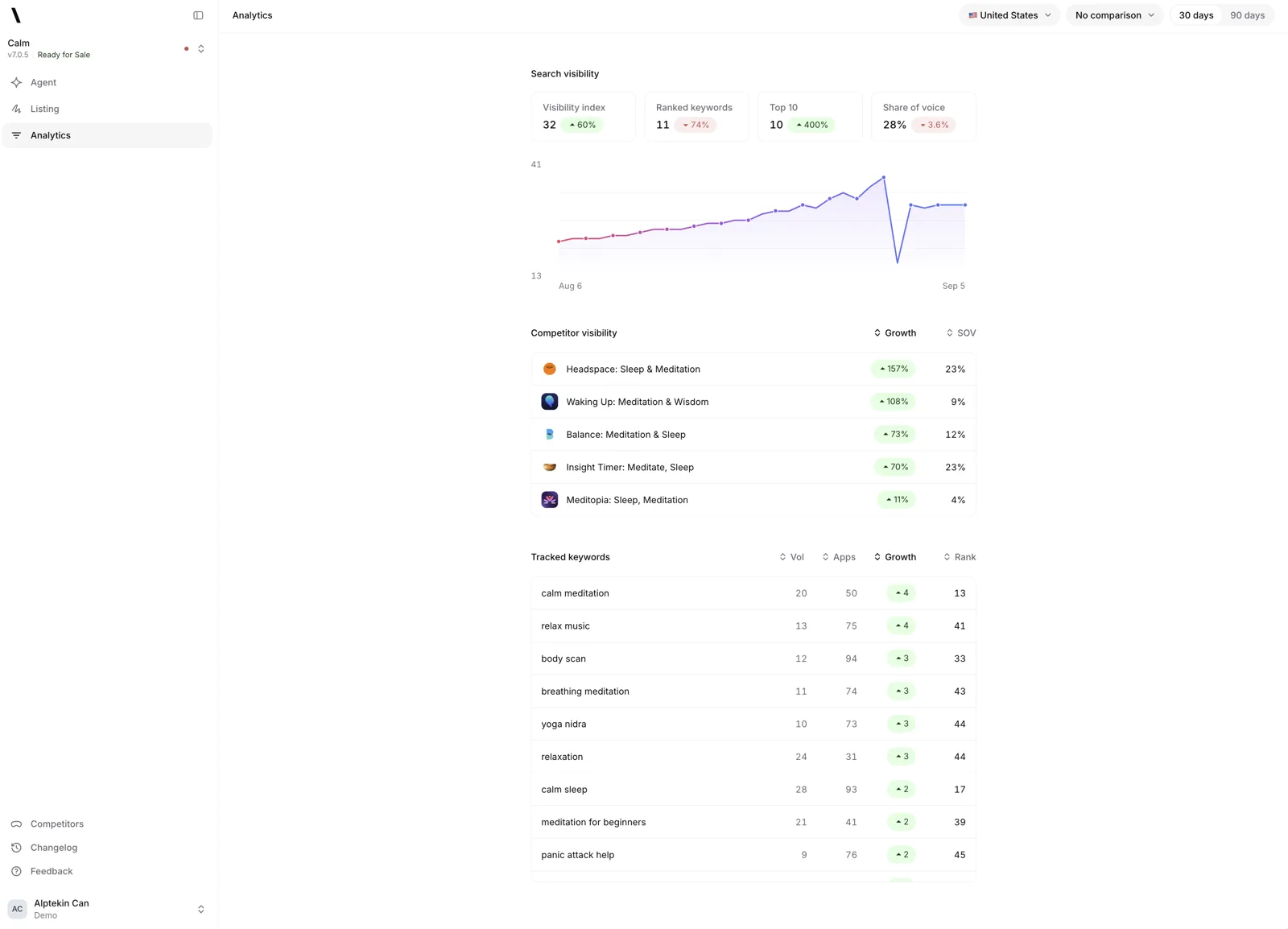The height and width of the screenshot is (929, 1288).
Task: Open Listing via its sidebar icon
Action: click(16, 109)
